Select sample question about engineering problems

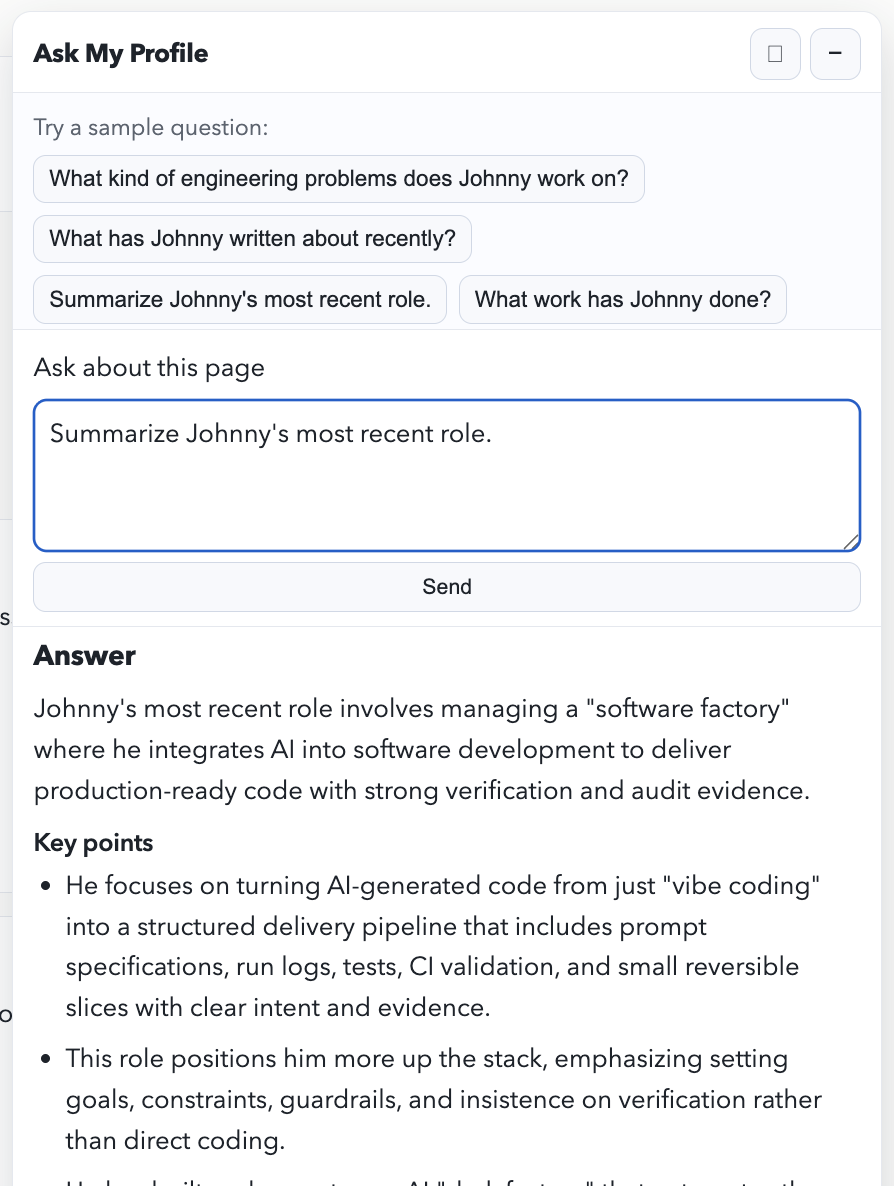pos(339,179)
